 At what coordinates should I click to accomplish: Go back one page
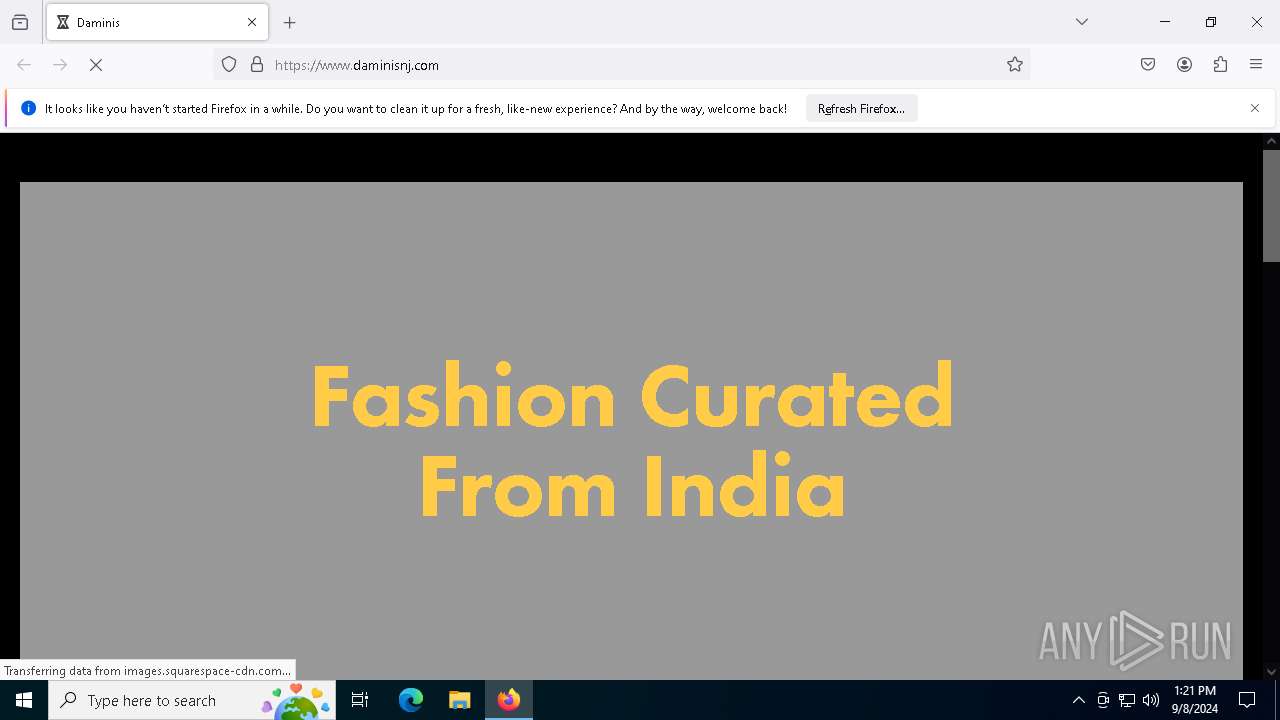click(x=24, y=65)
